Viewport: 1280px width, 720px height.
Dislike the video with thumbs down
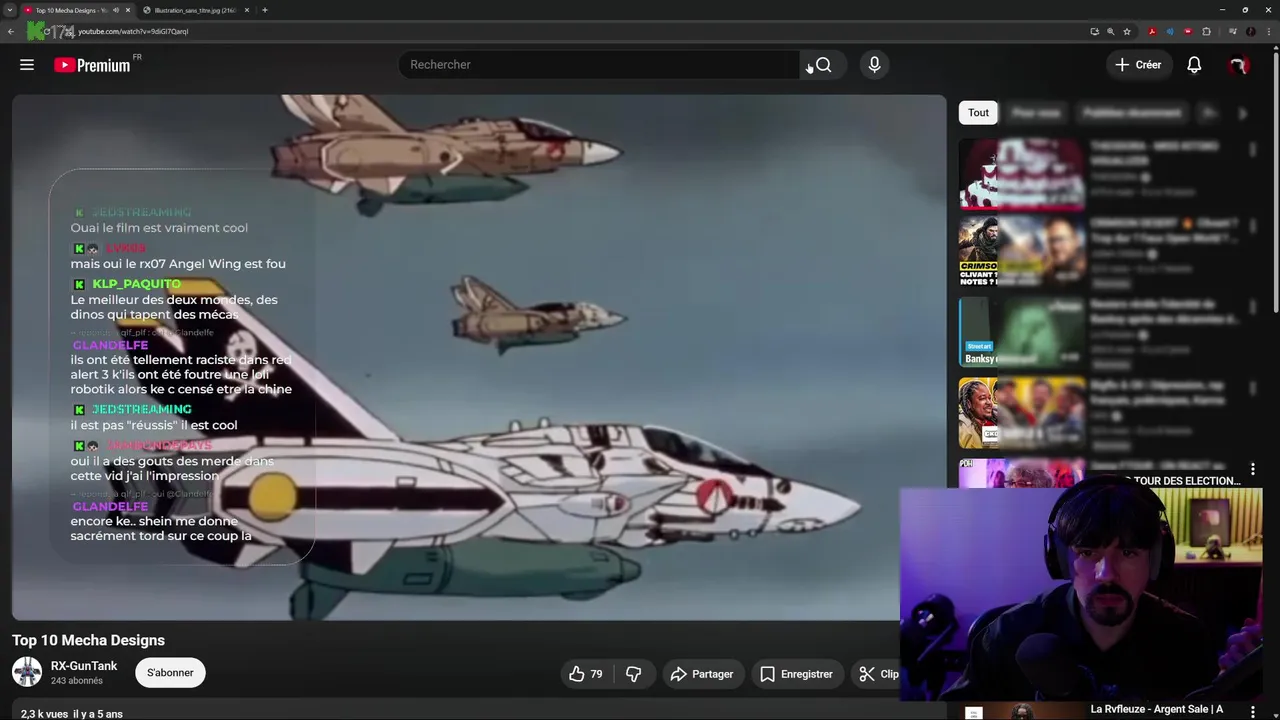pyautogui.click(x=633, y=674)
